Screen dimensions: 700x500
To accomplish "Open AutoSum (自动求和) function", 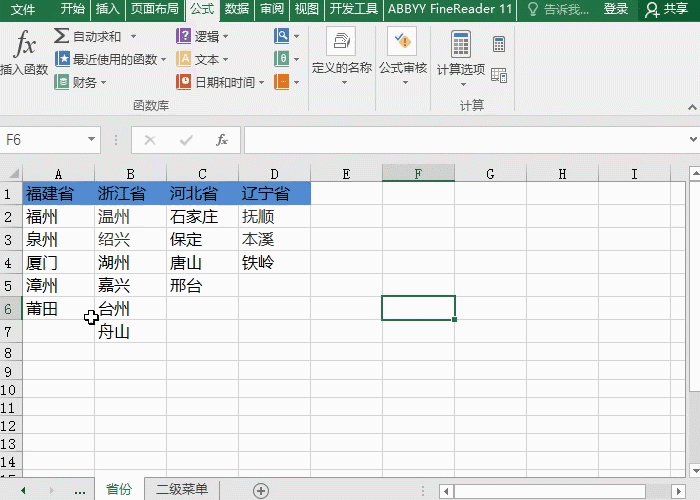I will 88,36.
